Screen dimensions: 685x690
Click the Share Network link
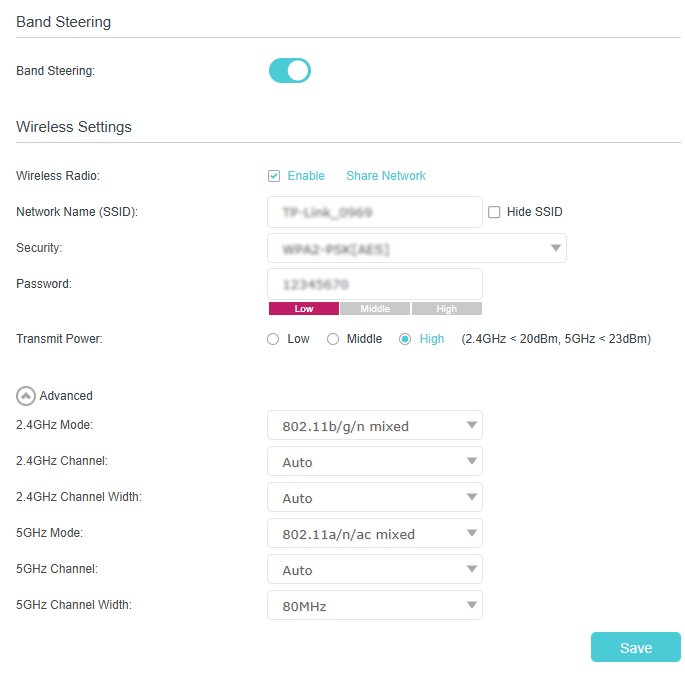[386, 176]
